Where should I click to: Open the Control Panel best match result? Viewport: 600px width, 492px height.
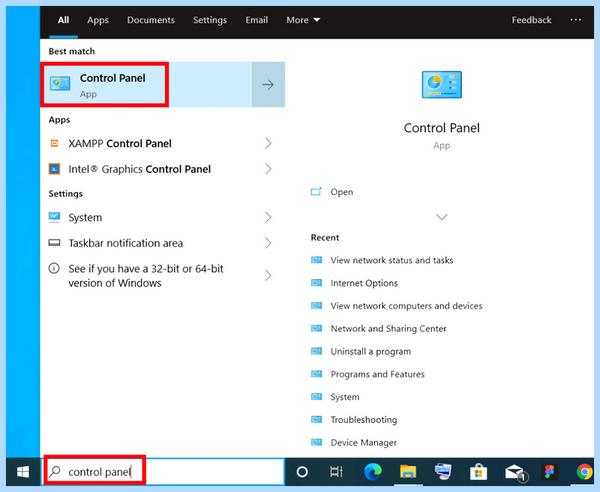pyautogui.click(x=145, y=84)
